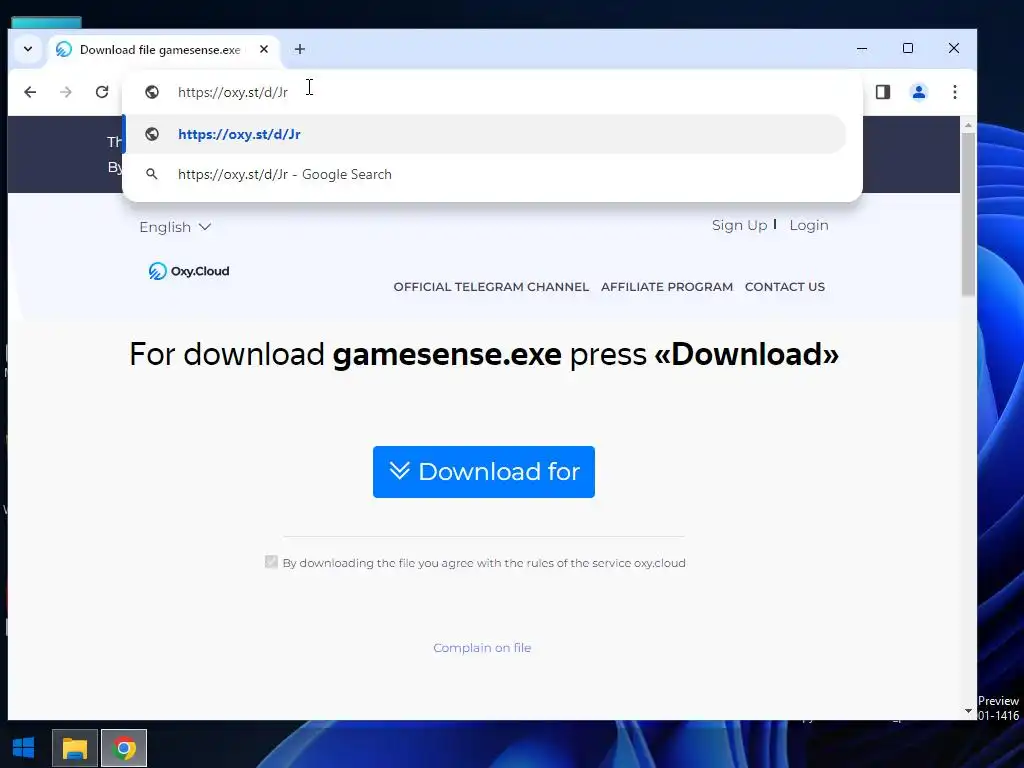Click the scrollbar down arrow
Screen dimensions: 1024x768
coord(968,711)
